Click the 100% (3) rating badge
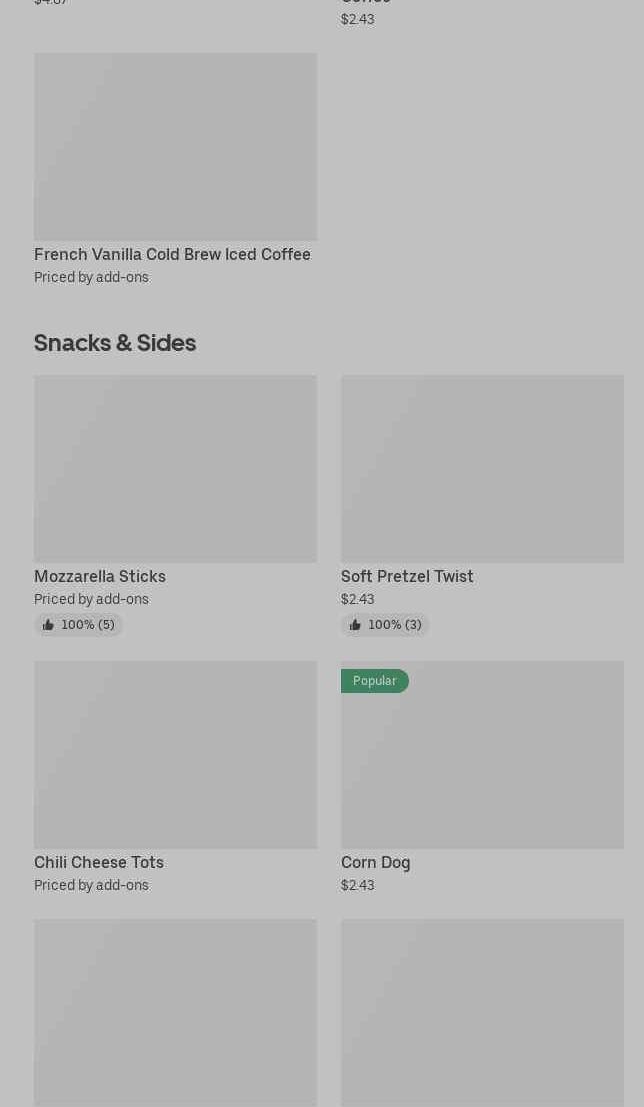The image size is (644, 1107). [394, 625]
